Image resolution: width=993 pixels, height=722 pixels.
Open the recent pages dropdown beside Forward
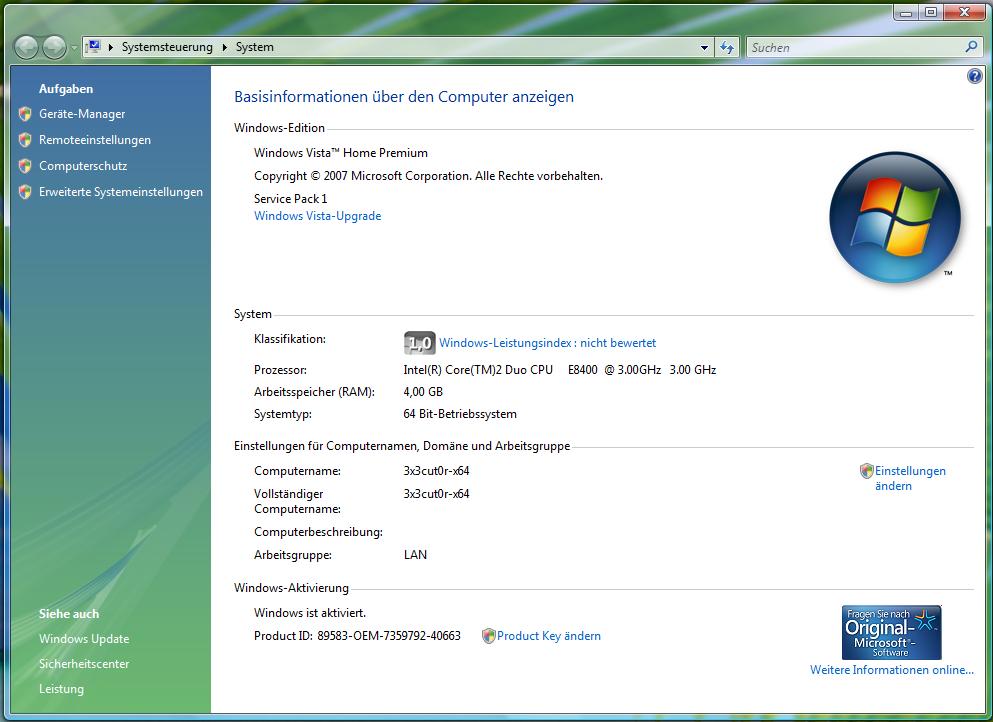point(73,48)
